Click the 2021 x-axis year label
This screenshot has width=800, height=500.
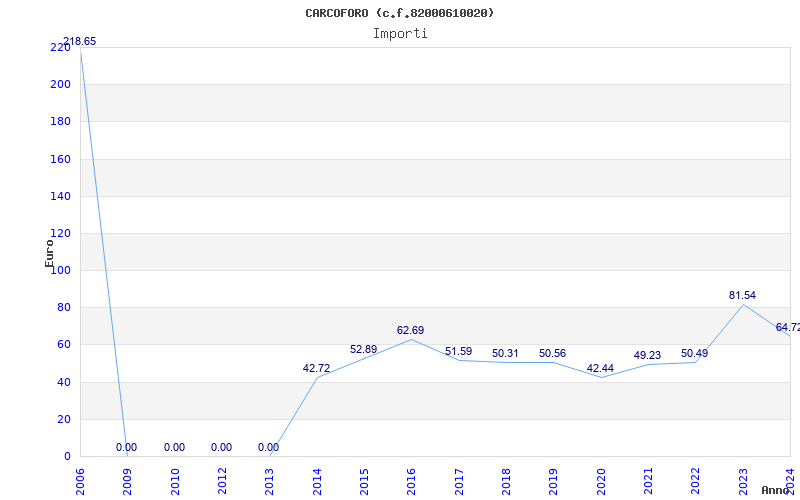pos(648,482)
